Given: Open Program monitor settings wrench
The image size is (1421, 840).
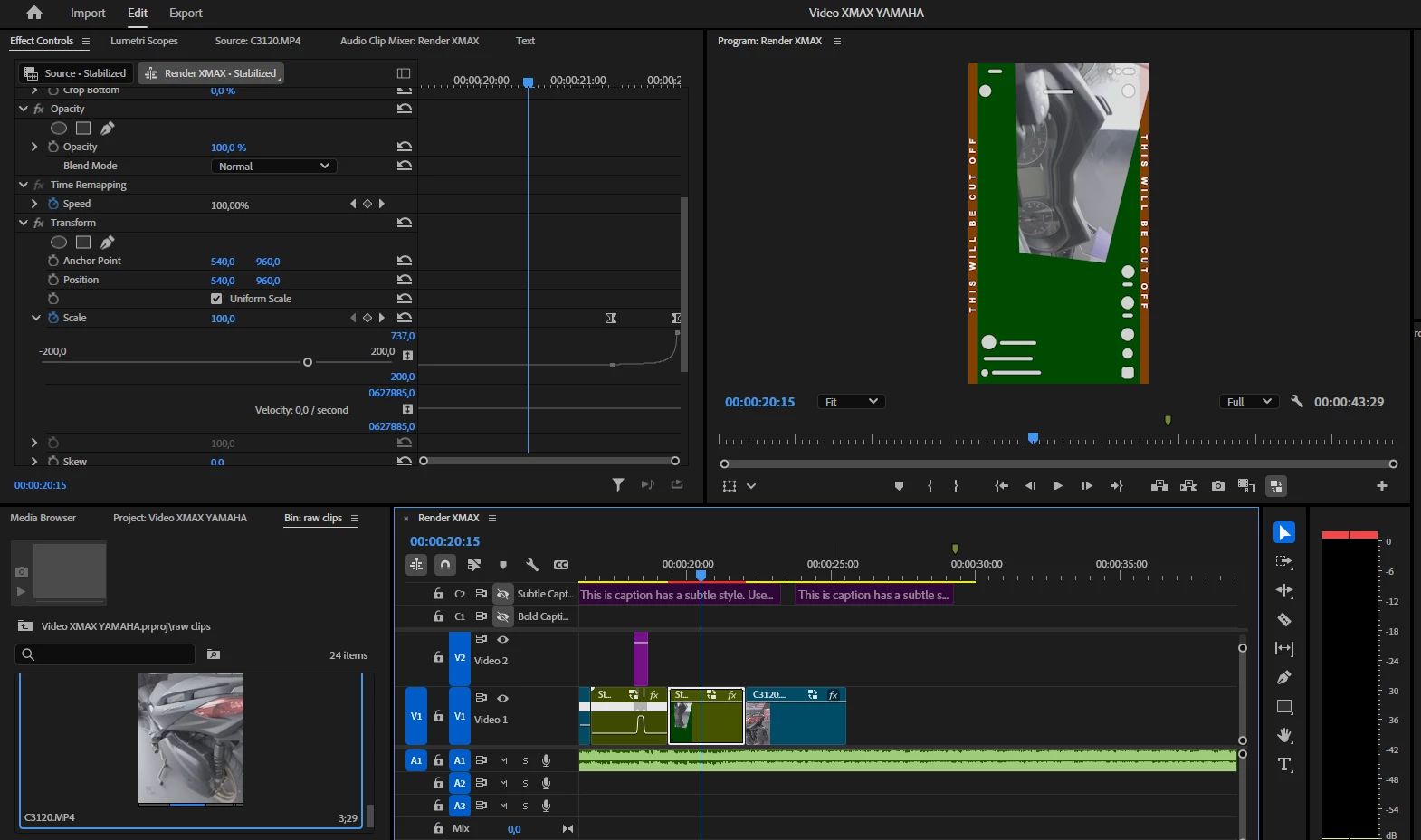Looking at the screenshot, I should [1297, 401].
